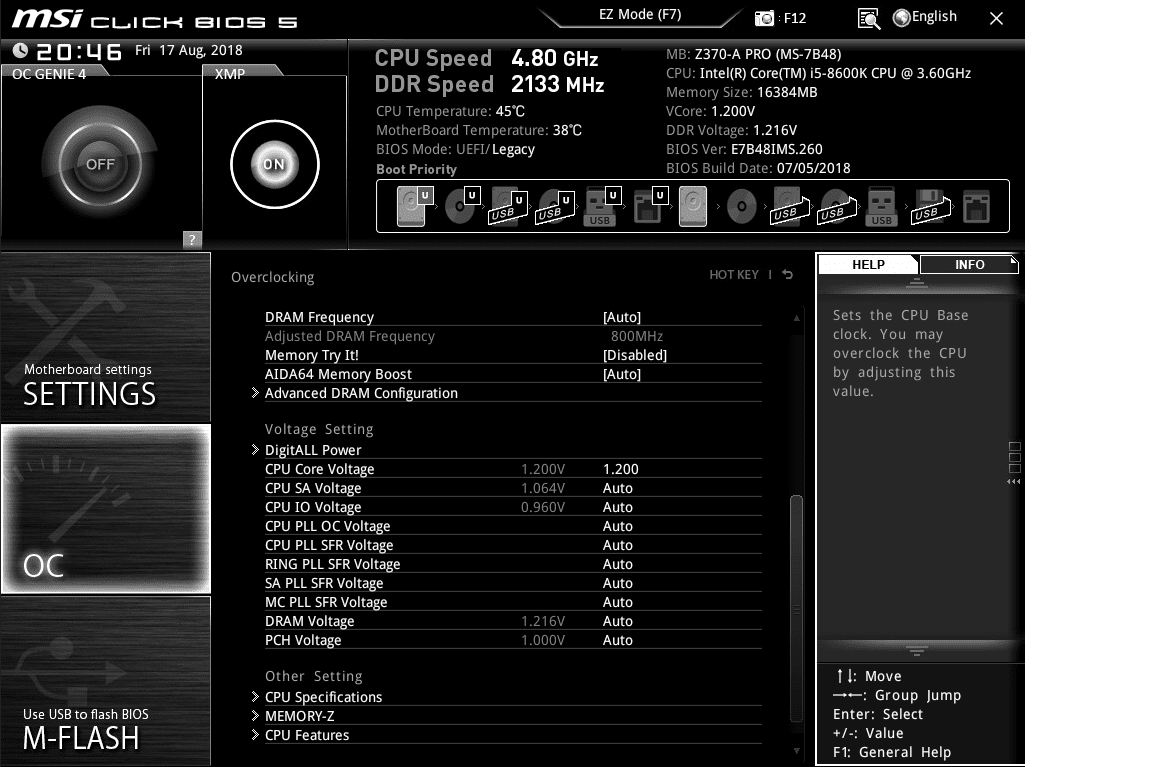Switch to EZ Mode (F7)

(640, 15)
